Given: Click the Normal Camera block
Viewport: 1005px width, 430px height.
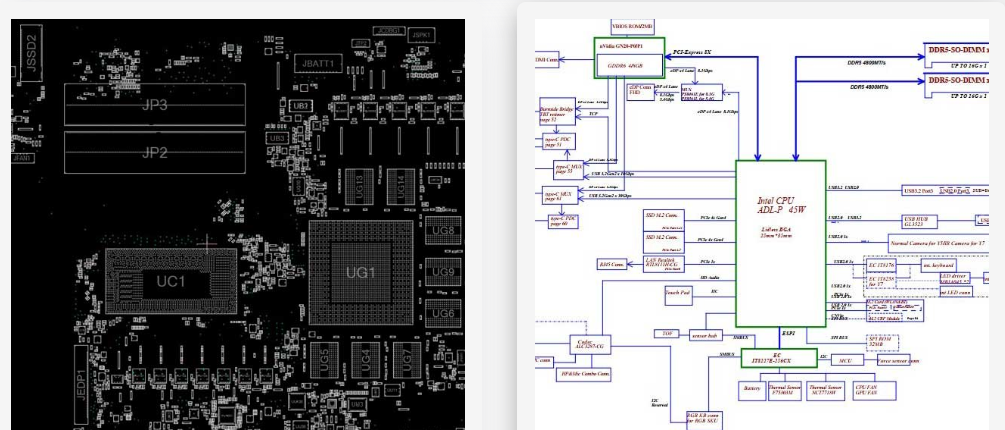Looking at the screenshot, I should (939, 244).
